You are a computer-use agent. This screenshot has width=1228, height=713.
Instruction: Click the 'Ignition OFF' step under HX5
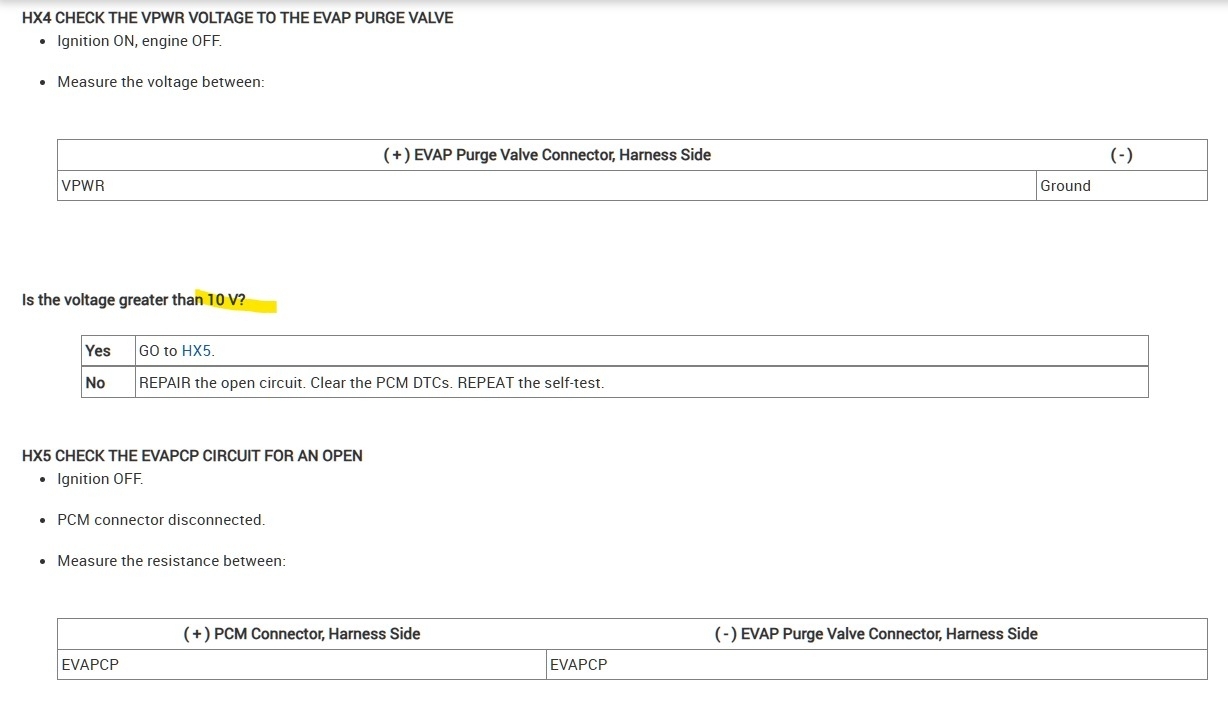click(x=100, y=479)
